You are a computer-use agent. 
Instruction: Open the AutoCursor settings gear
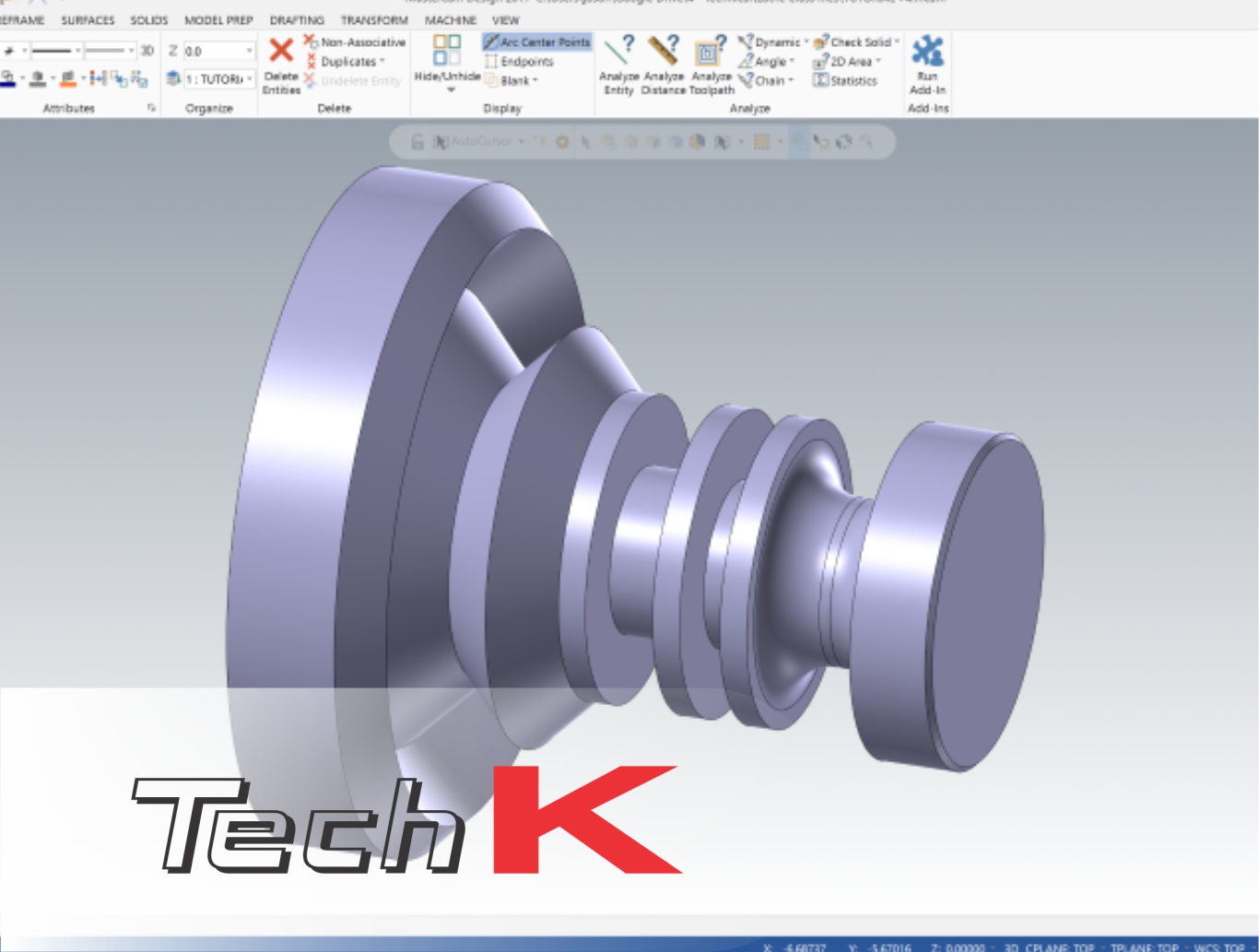[561, 142]
